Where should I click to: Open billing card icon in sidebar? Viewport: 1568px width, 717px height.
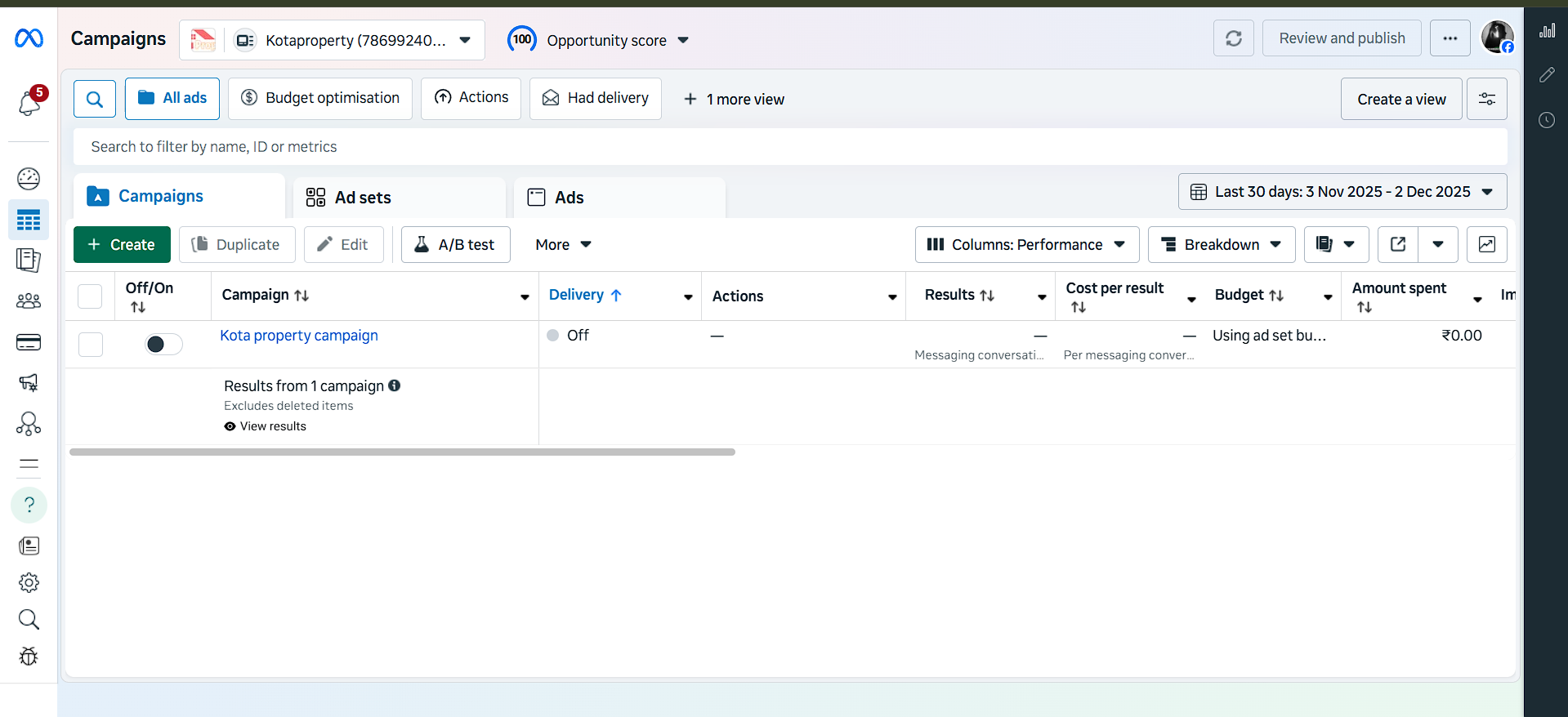coord(29,342)
